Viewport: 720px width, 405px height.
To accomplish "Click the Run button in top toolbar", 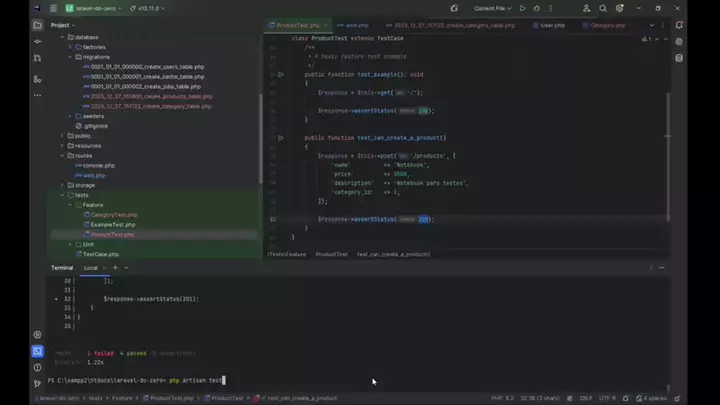I will click(x=522, y=8).
